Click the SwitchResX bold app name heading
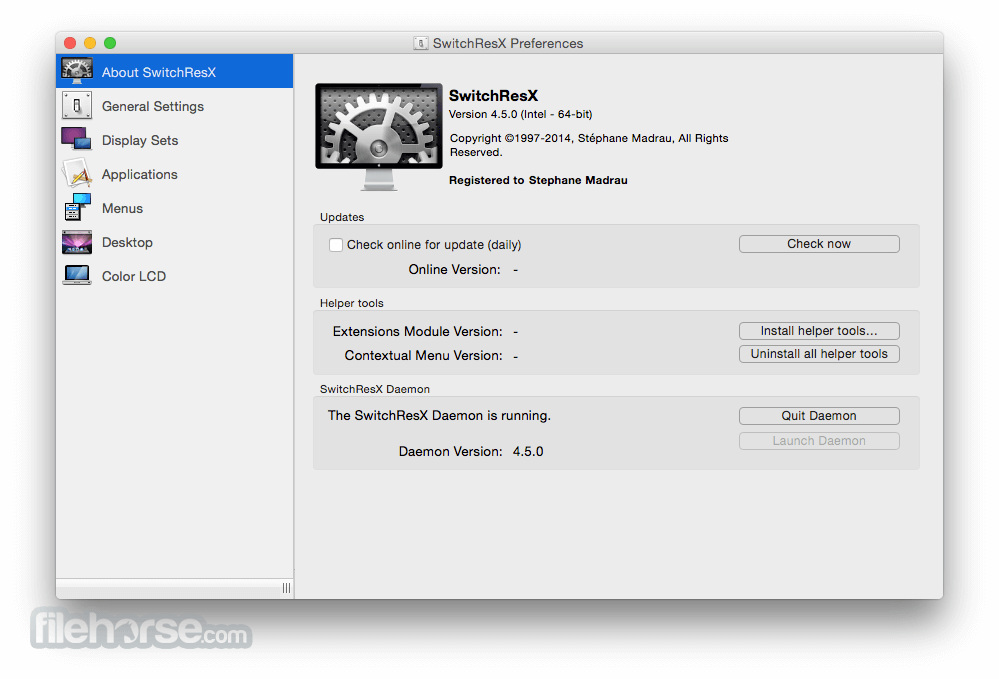The image size is (999, 679). 494,96
